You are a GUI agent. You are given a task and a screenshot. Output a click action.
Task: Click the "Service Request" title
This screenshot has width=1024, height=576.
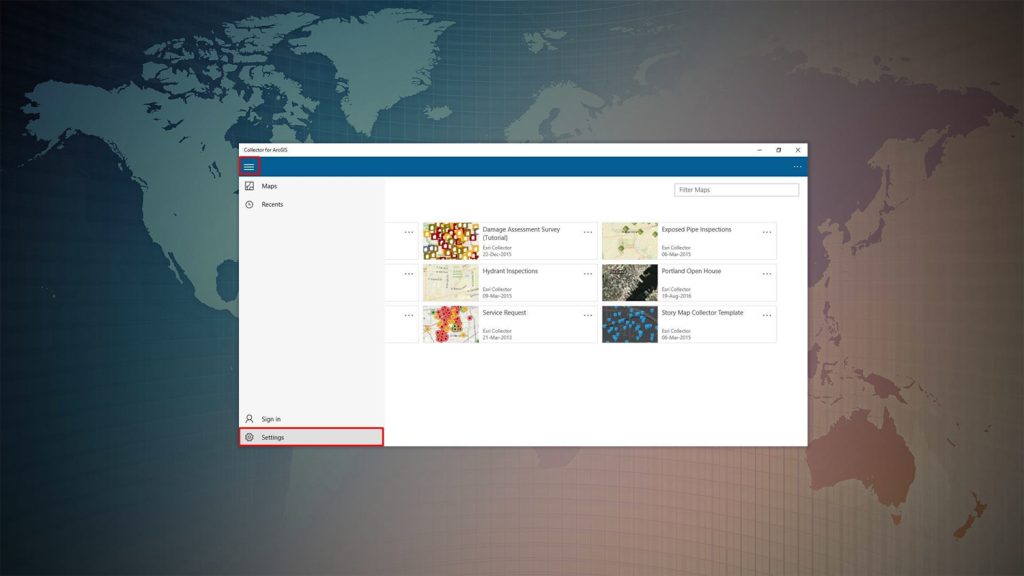tap(504, 313)
